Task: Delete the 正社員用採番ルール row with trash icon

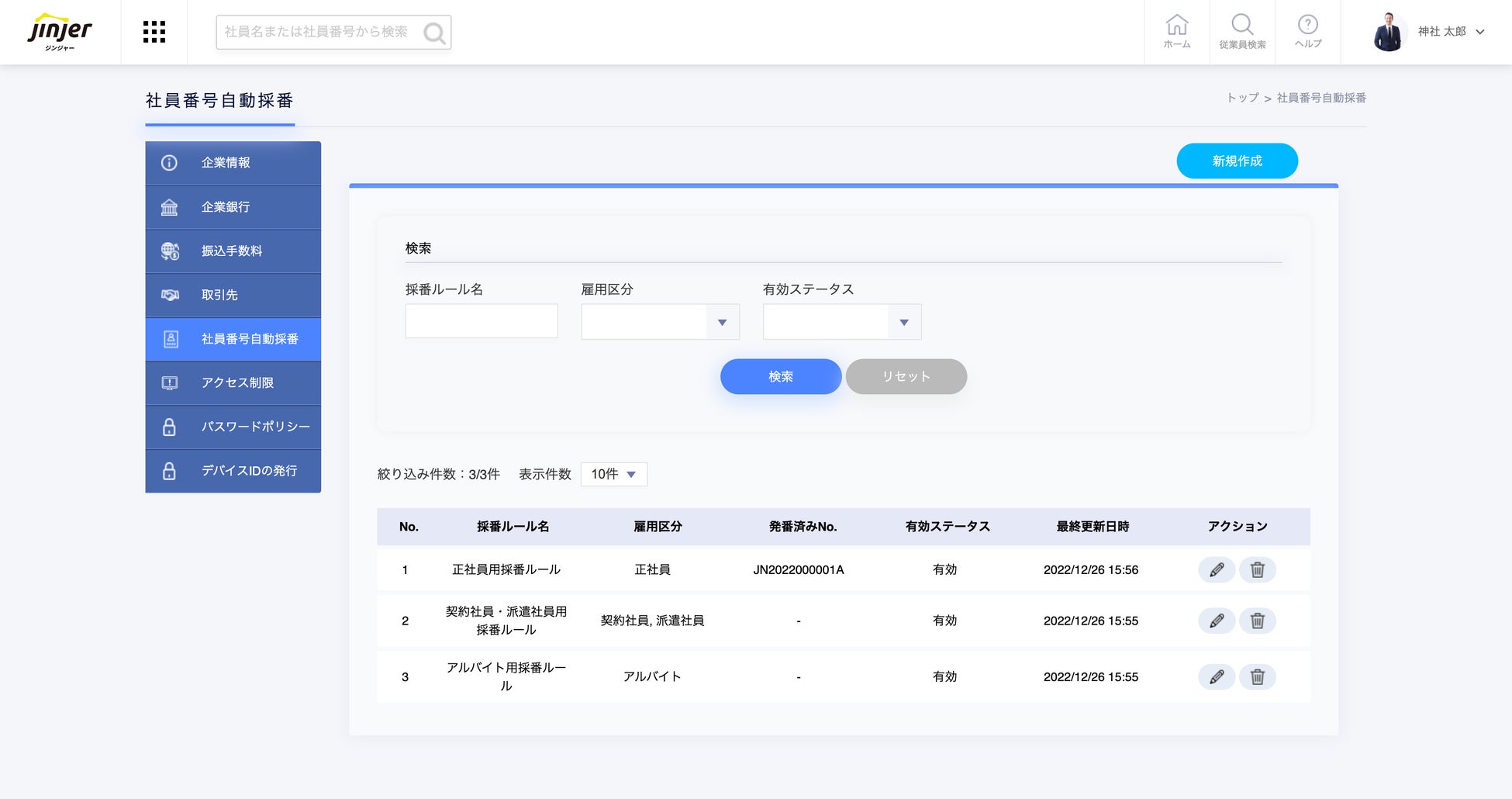Action: pos(1257,570)
